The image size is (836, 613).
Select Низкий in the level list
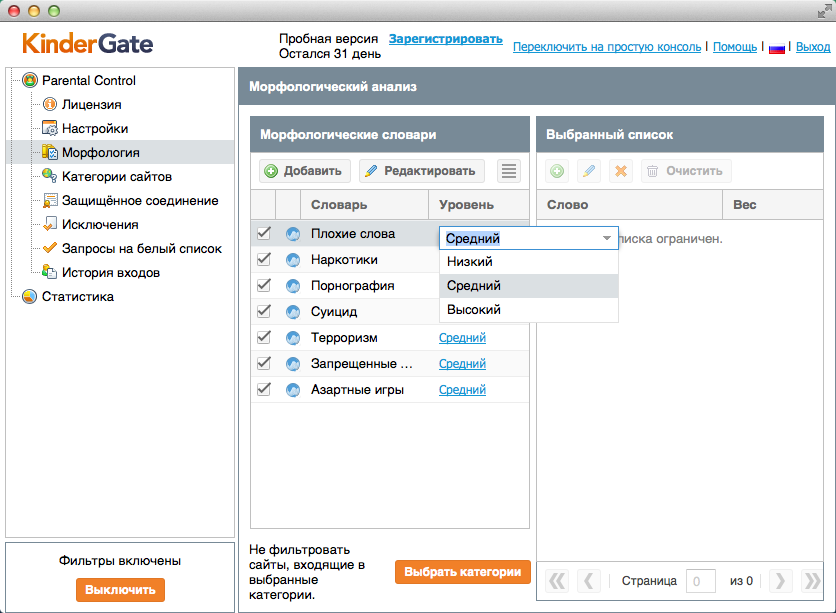point(469,262)
